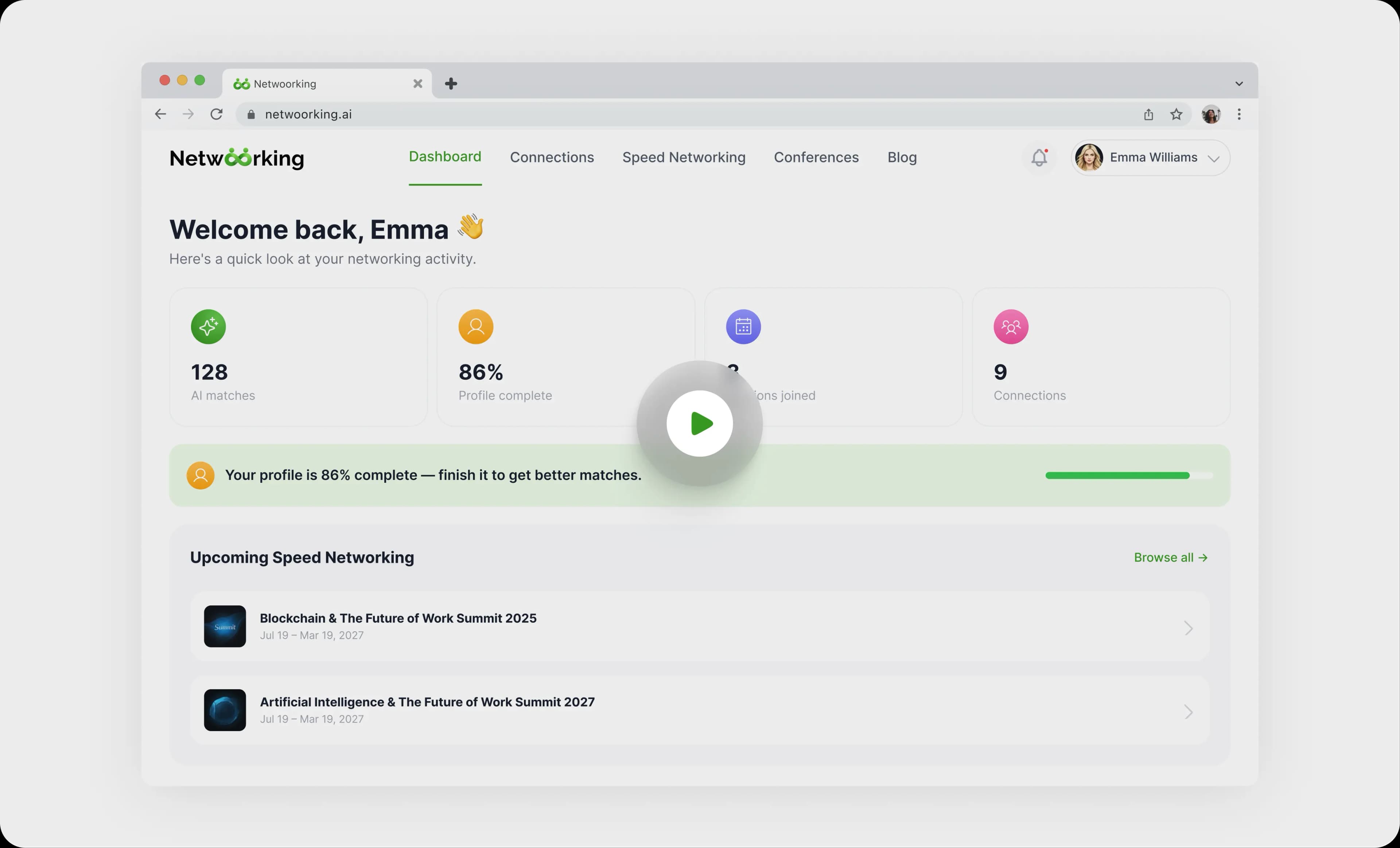Switch to the Conferences tab
The width and height of the screenshot is (1400, 848).
pyautogui.click(x=816, y=157)
